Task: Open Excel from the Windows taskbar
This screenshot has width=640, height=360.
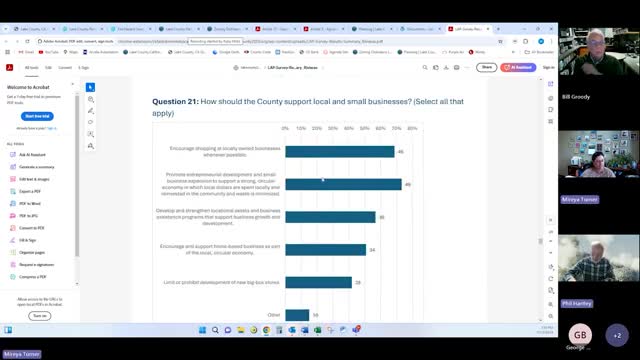Action: 318,330
